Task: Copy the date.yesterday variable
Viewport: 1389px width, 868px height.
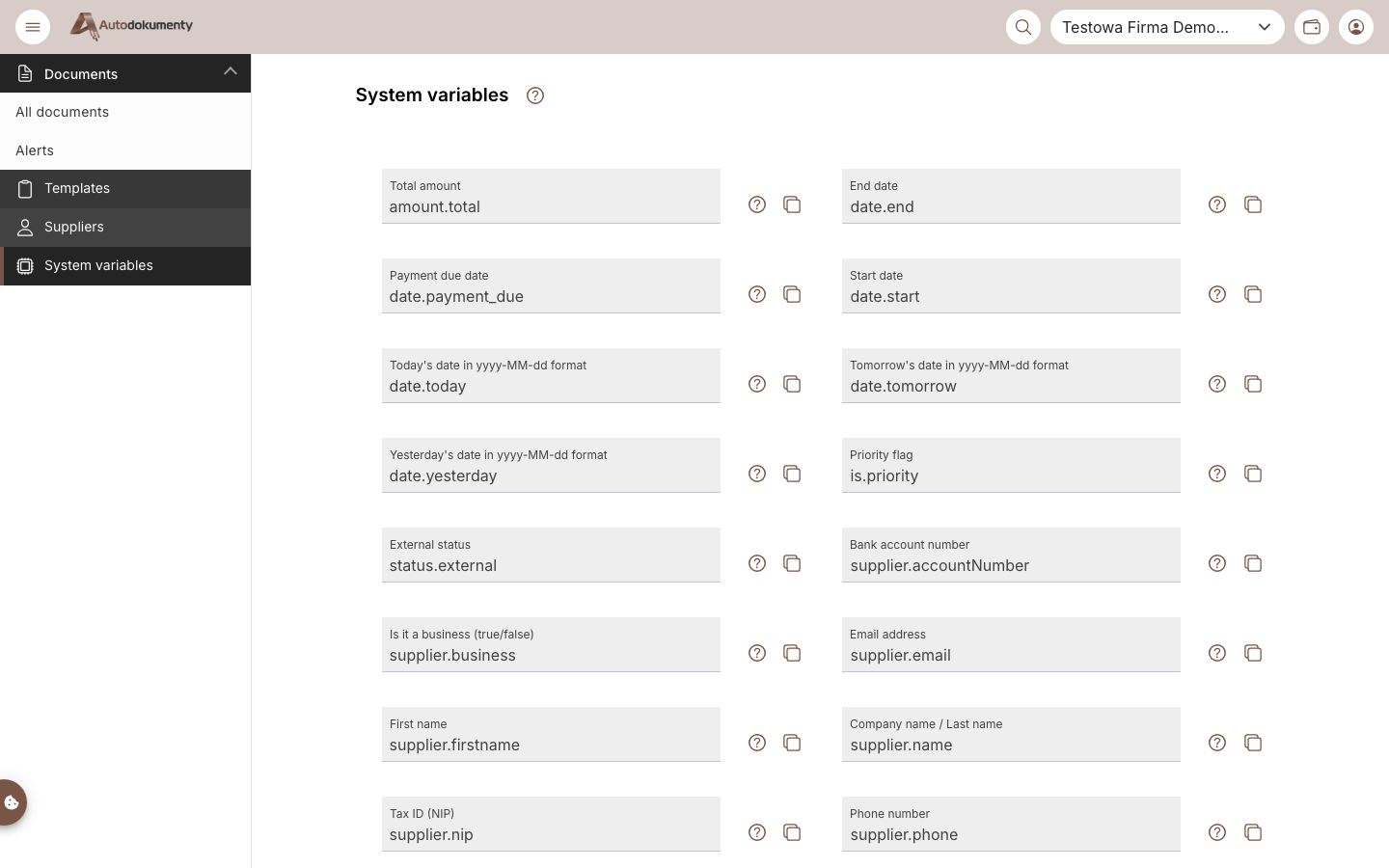Action: 792,474
